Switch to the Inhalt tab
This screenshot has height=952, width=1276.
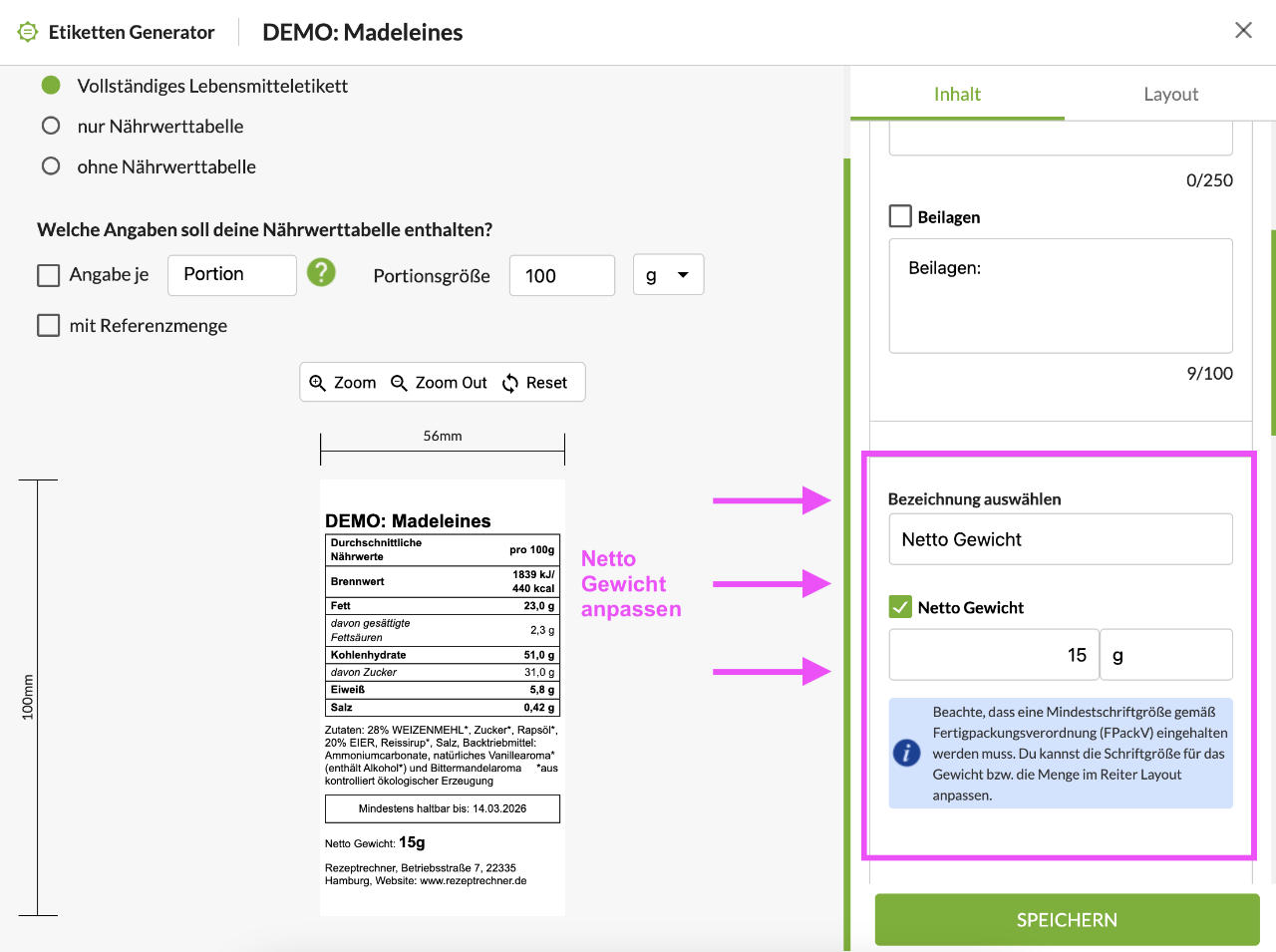(957, 95)
